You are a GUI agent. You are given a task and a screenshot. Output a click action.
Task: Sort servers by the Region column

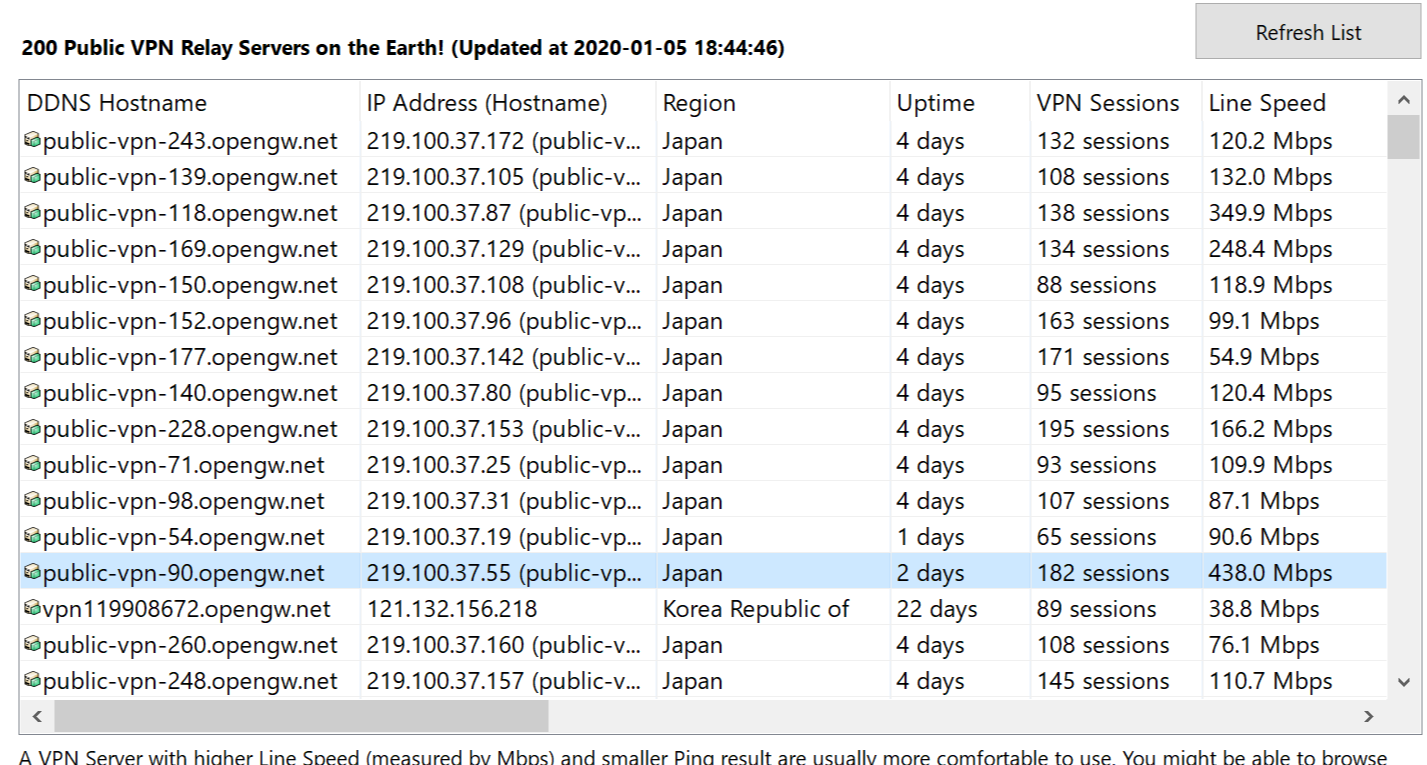[x=697, y=102]
